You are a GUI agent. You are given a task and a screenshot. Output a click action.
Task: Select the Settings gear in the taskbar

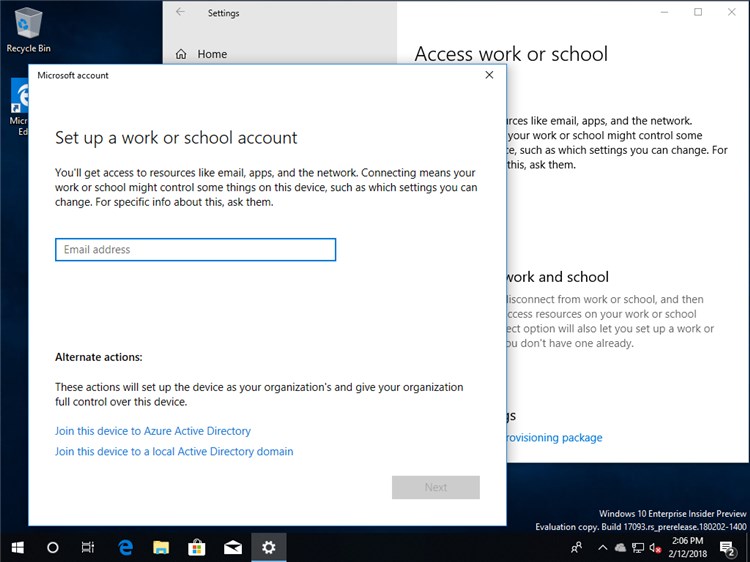tap(268, 547)
